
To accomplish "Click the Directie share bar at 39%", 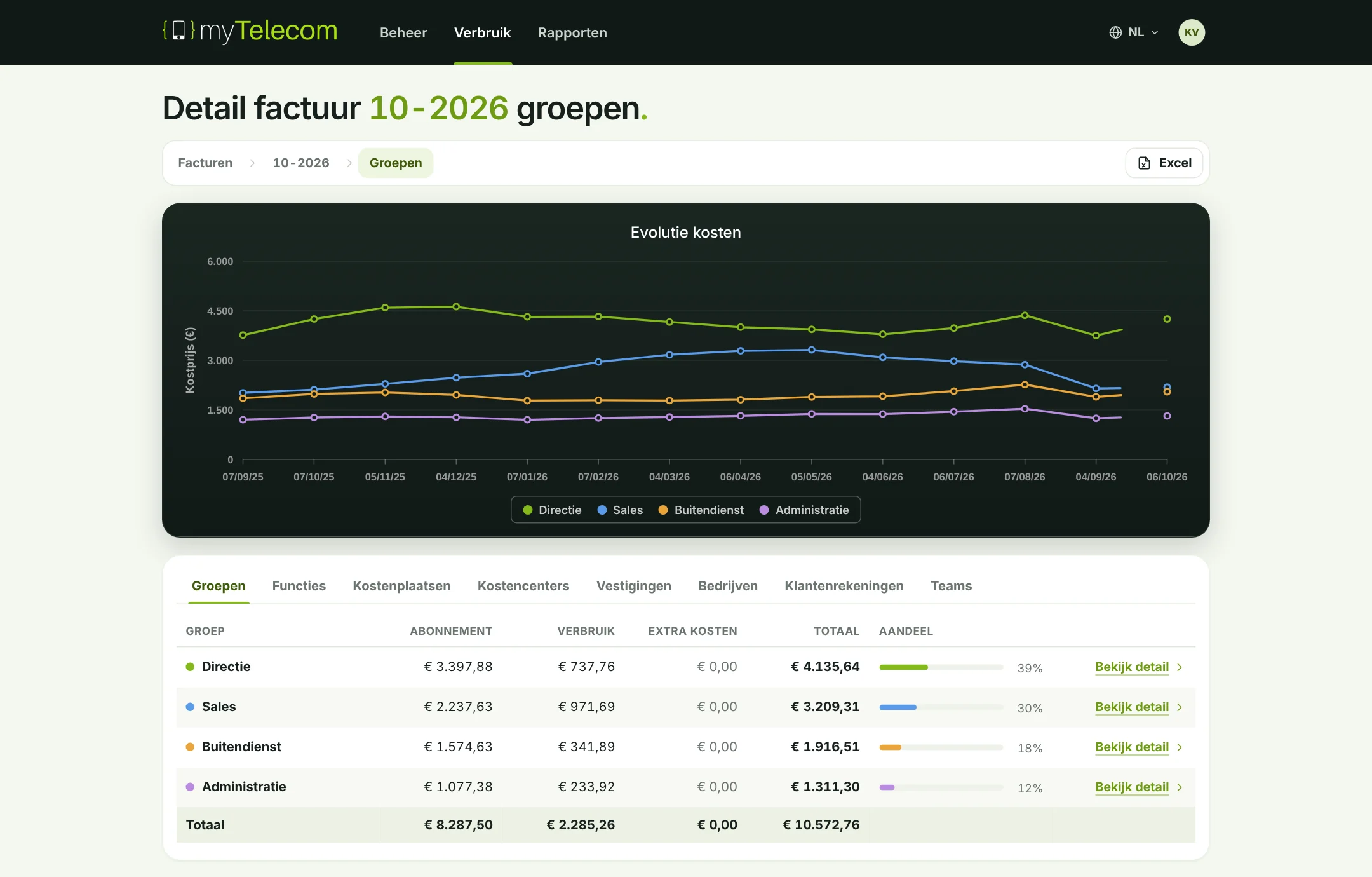I will (941, 667).
